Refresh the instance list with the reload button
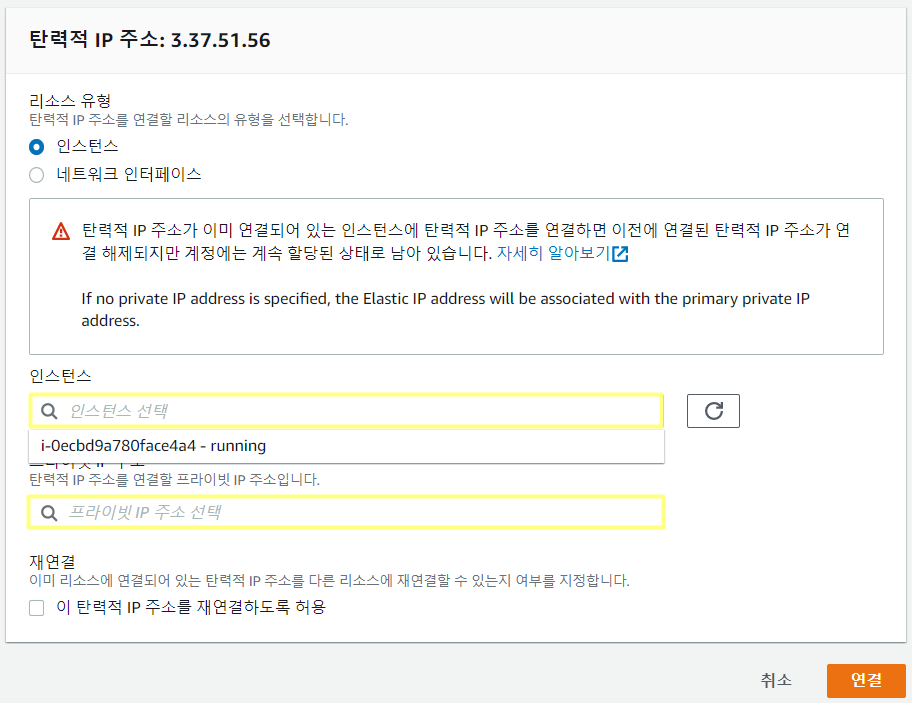The width and height of the screenshot is (912, 703). pos(713,411)
